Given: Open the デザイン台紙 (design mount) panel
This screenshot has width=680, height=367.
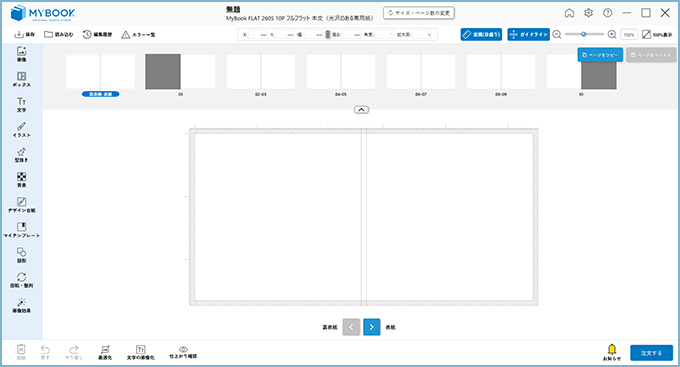Looking at the screenshot, I should pos(21,205).
